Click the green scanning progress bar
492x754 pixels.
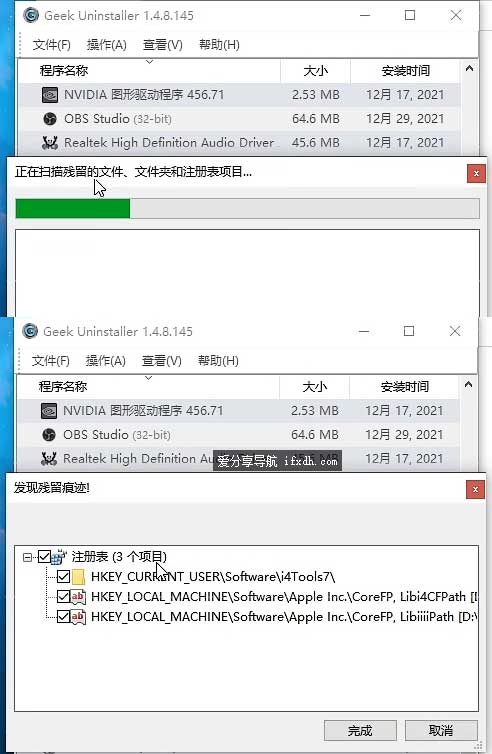[x=73, y=209]
